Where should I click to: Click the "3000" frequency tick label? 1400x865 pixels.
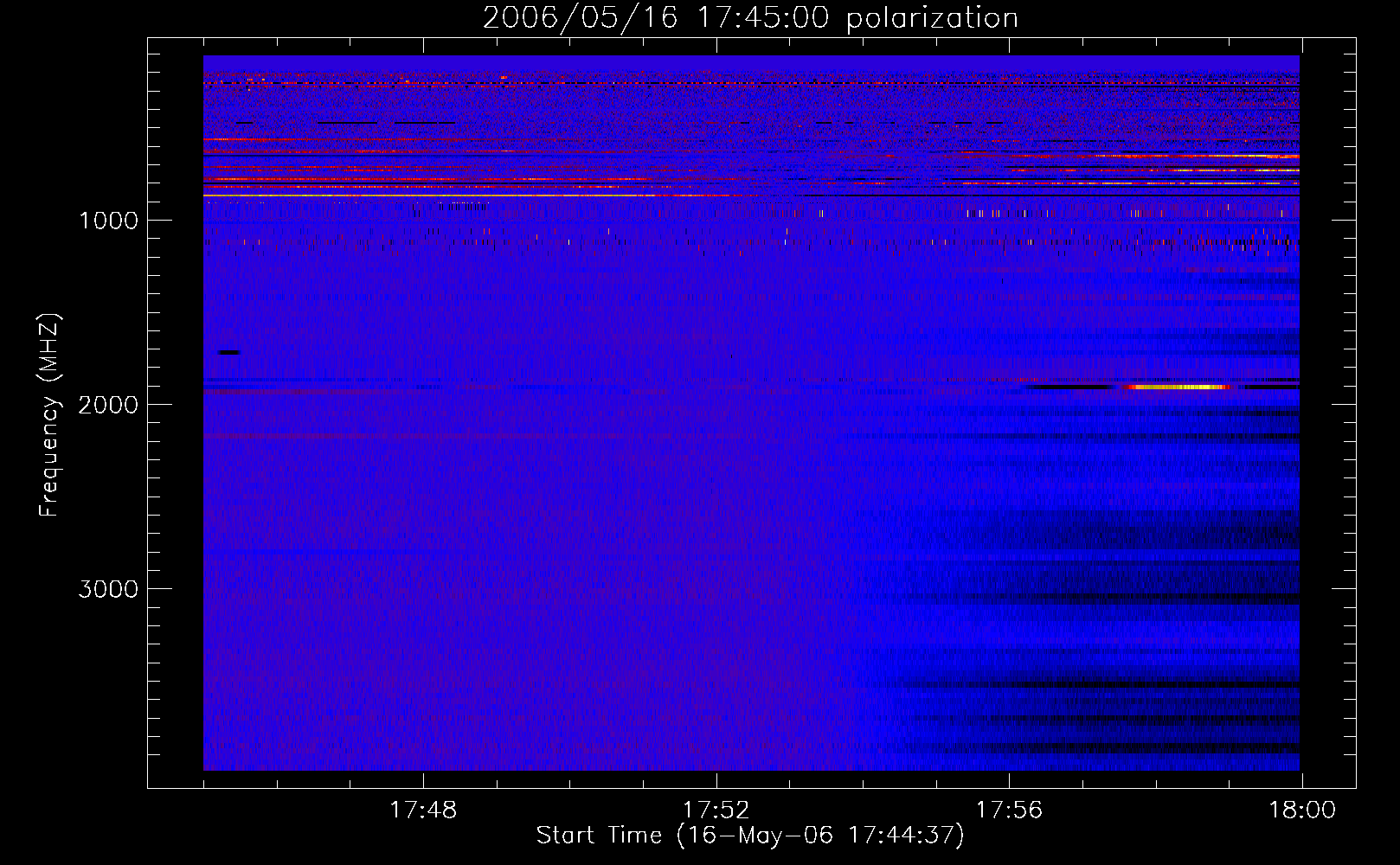tap(108, 589)
